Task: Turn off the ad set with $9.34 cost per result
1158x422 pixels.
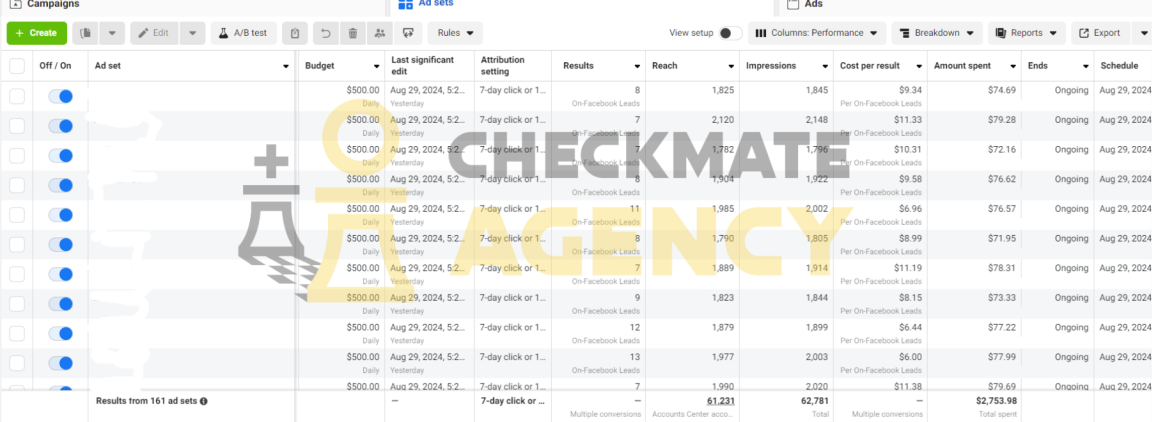Action: (61, 96)
